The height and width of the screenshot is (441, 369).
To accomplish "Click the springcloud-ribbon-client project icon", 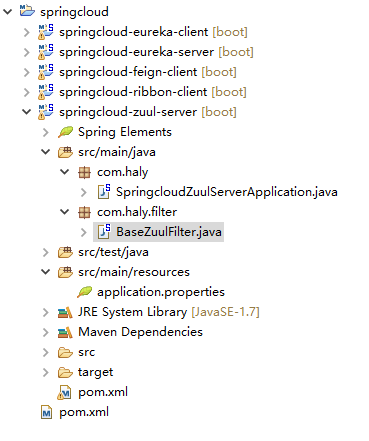I will pyautogui.click(x=46, y=92).
